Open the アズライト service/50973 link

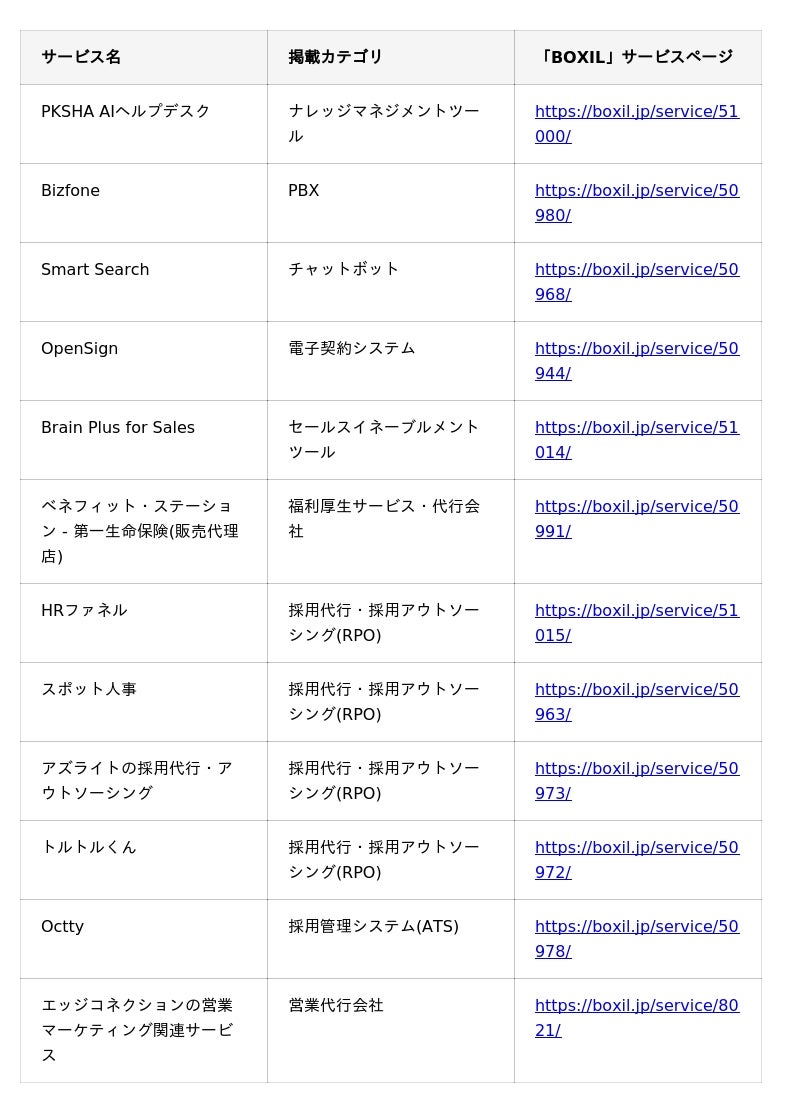pyautogui.click(x=637, y=780)
